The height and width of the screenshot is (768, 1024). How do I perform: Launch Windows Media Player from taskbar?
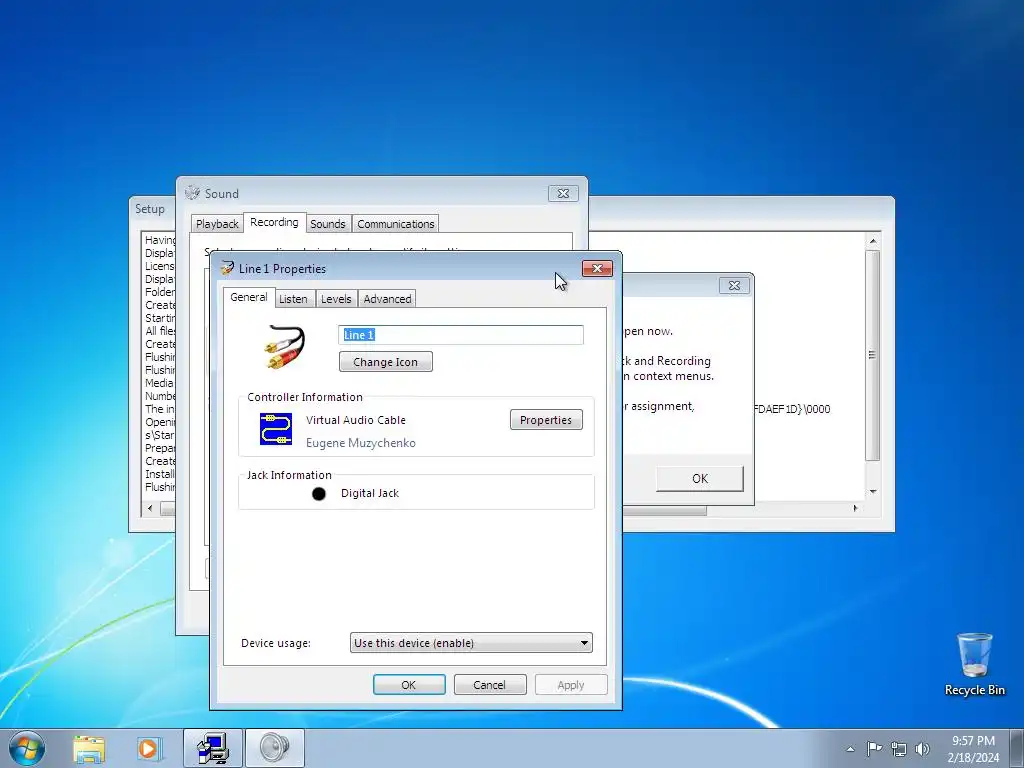[x=149, y=748]
